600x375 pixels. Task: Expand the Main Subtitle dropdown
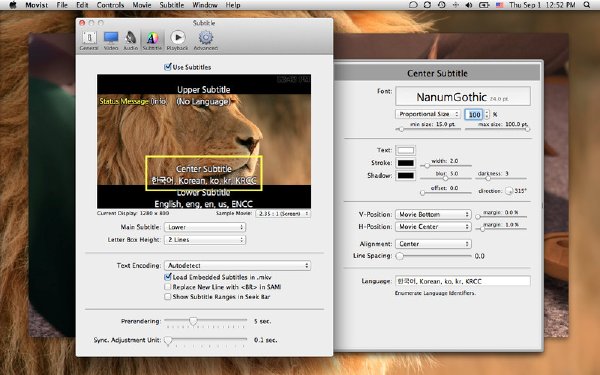click(205, 227)
